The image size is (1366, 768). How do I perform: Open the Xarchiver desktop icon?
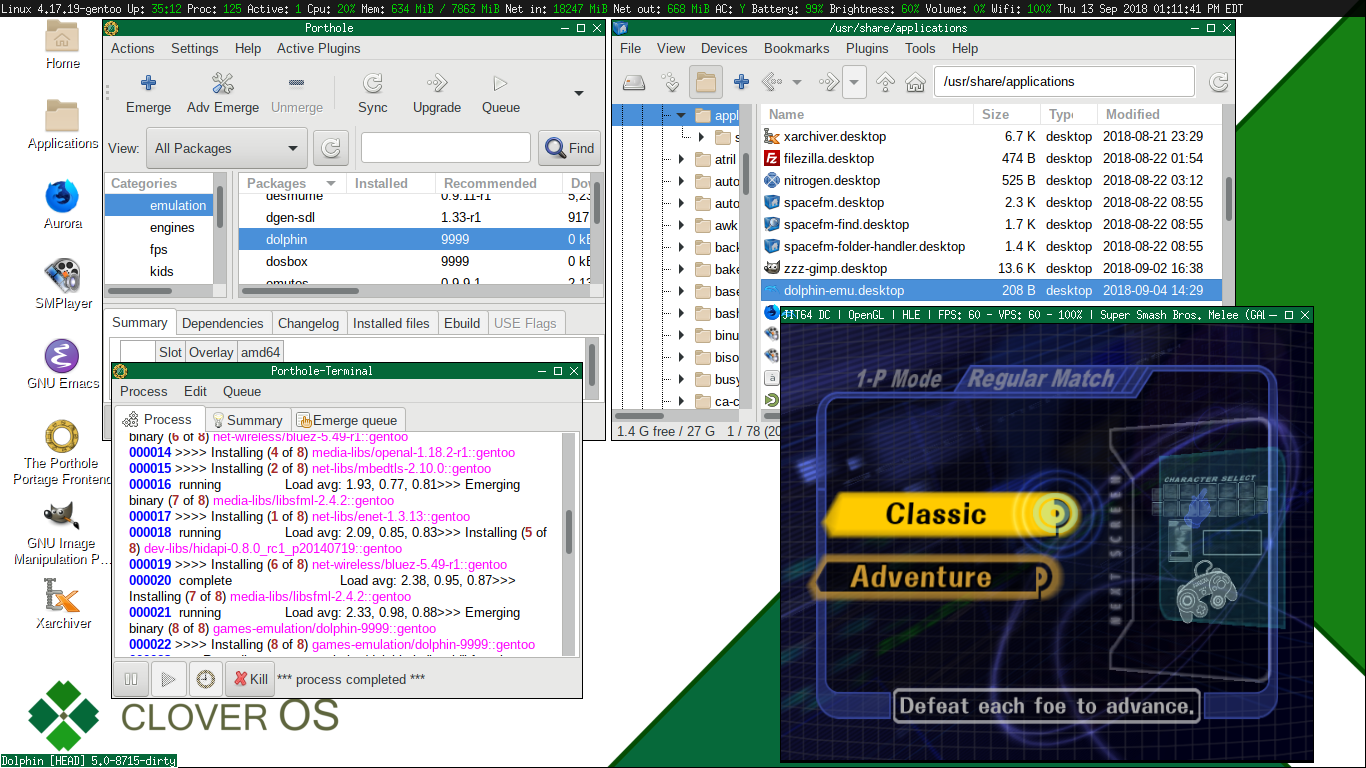point(62,596)
